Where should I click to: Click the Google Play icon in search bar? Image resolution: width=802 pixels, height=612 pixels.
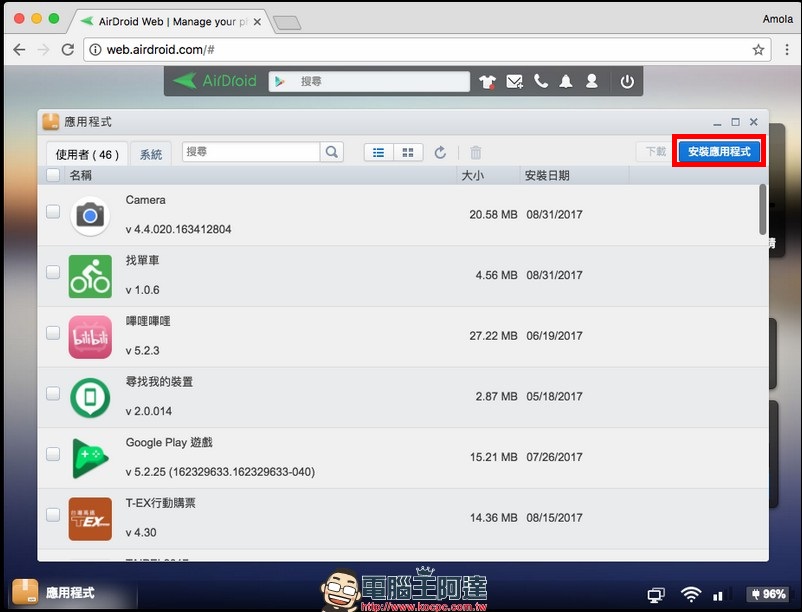279,81
